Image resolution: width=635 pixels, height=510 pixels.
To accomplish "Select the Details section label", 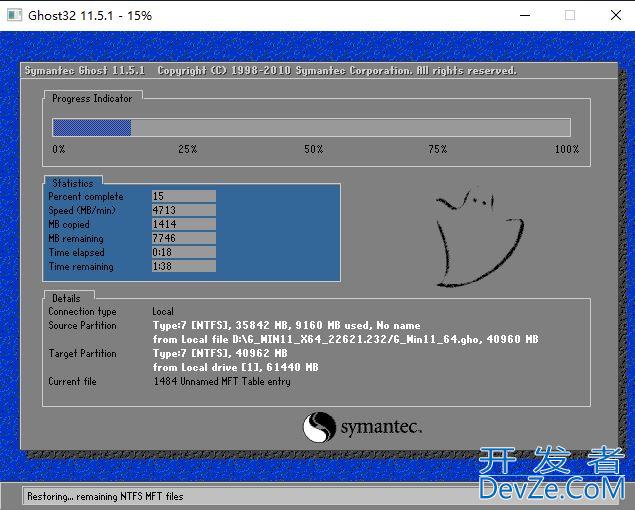I will point(66,298).
